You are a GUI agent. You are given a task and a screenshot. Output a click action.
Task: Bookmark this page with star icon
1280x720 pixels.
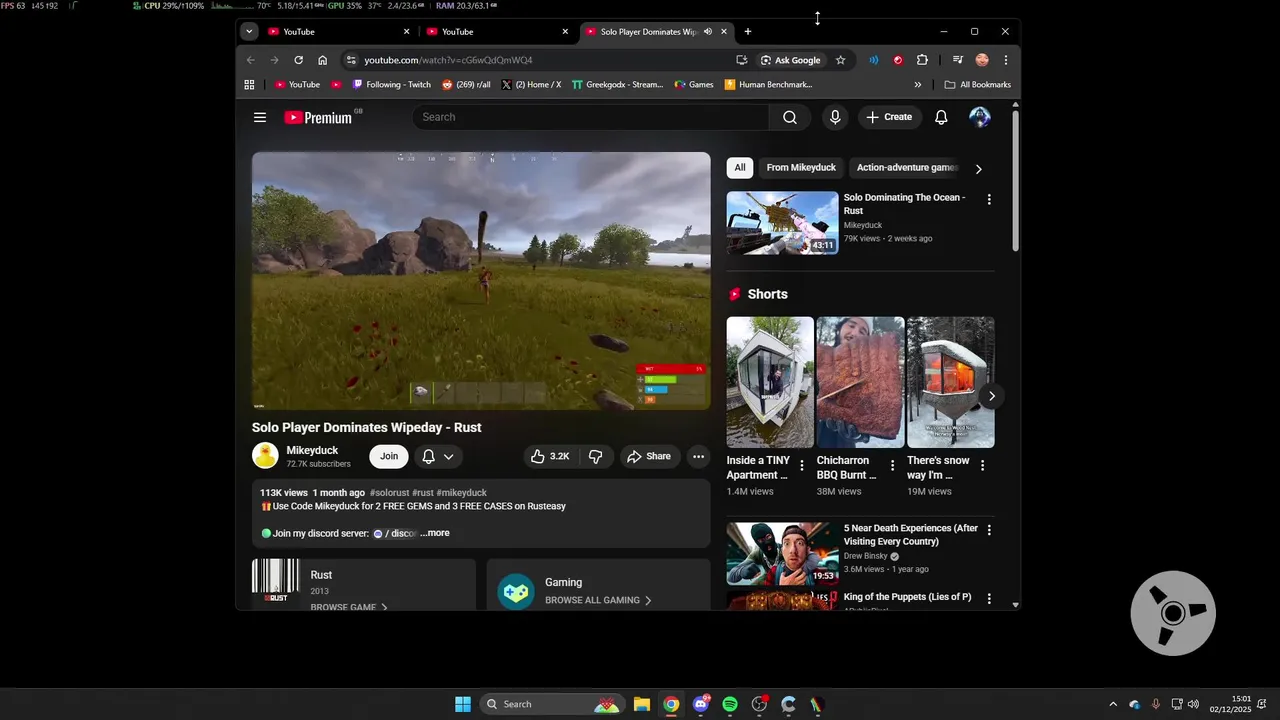click(x=840, y=60)
